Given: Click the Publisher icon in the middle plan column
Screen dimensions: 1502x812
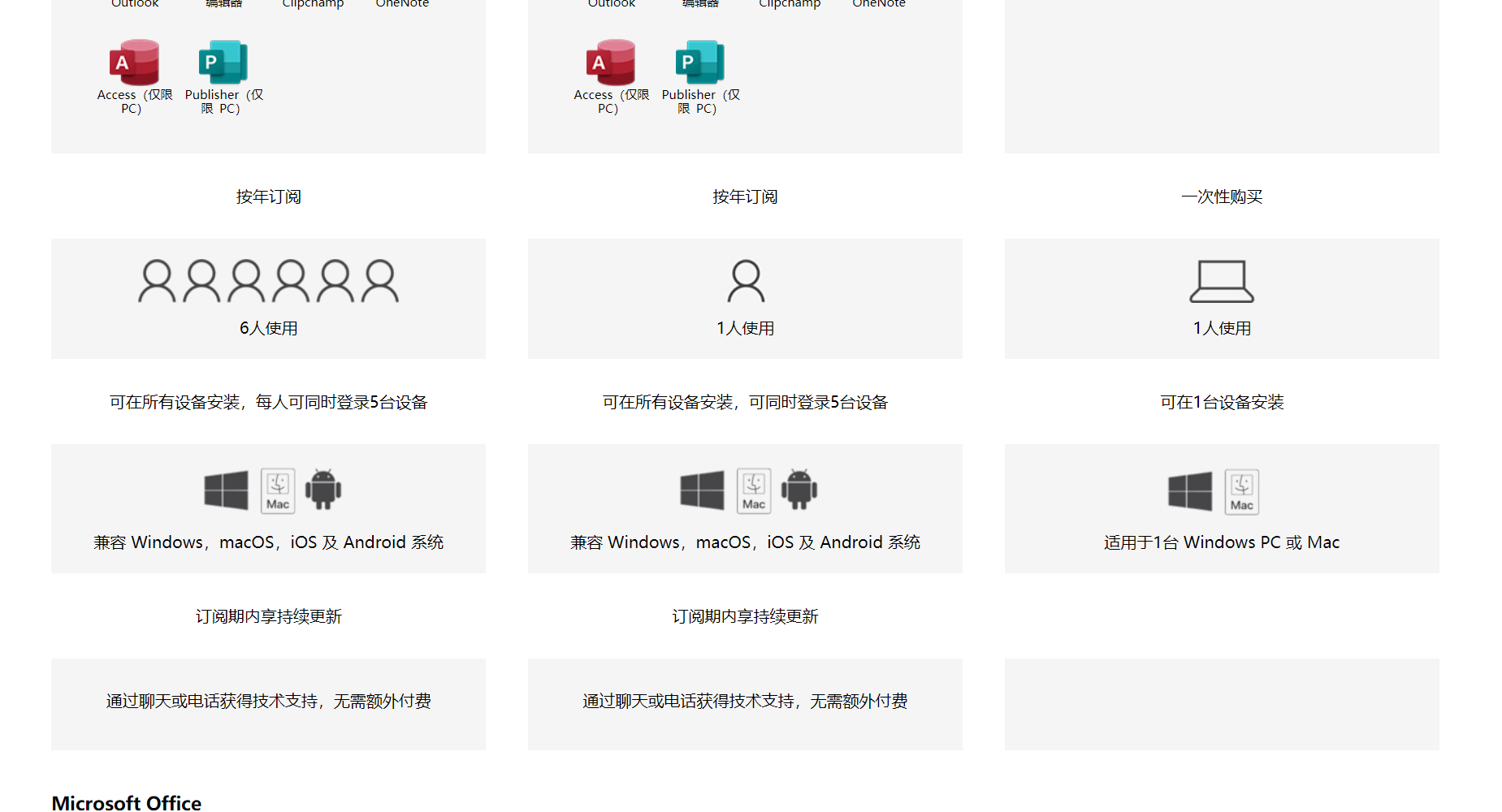Looking at the screenshot, I should click(699, 63).
